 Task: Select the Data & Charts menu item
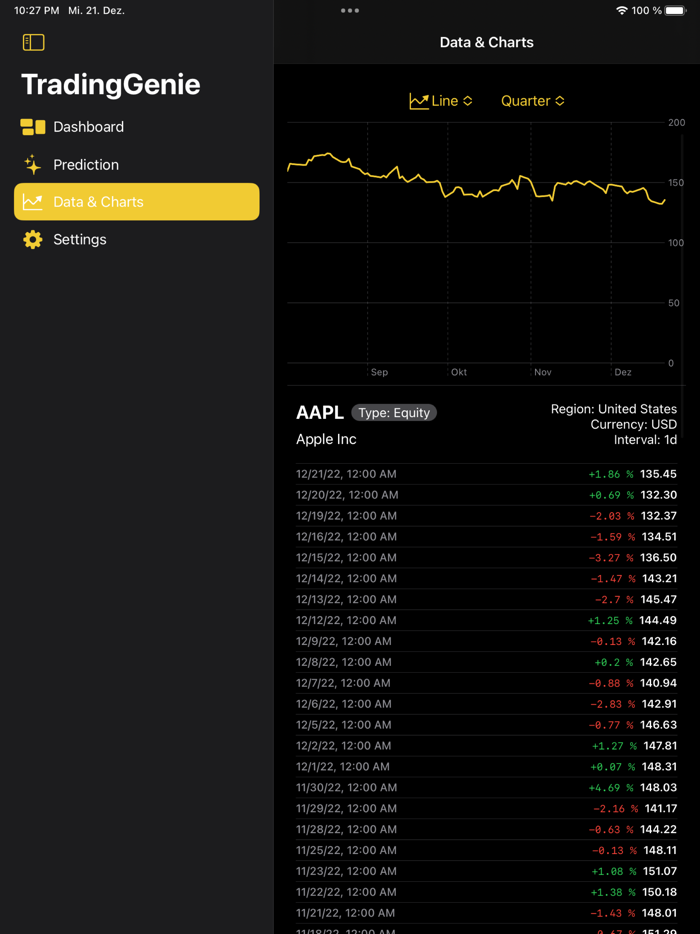136,201
